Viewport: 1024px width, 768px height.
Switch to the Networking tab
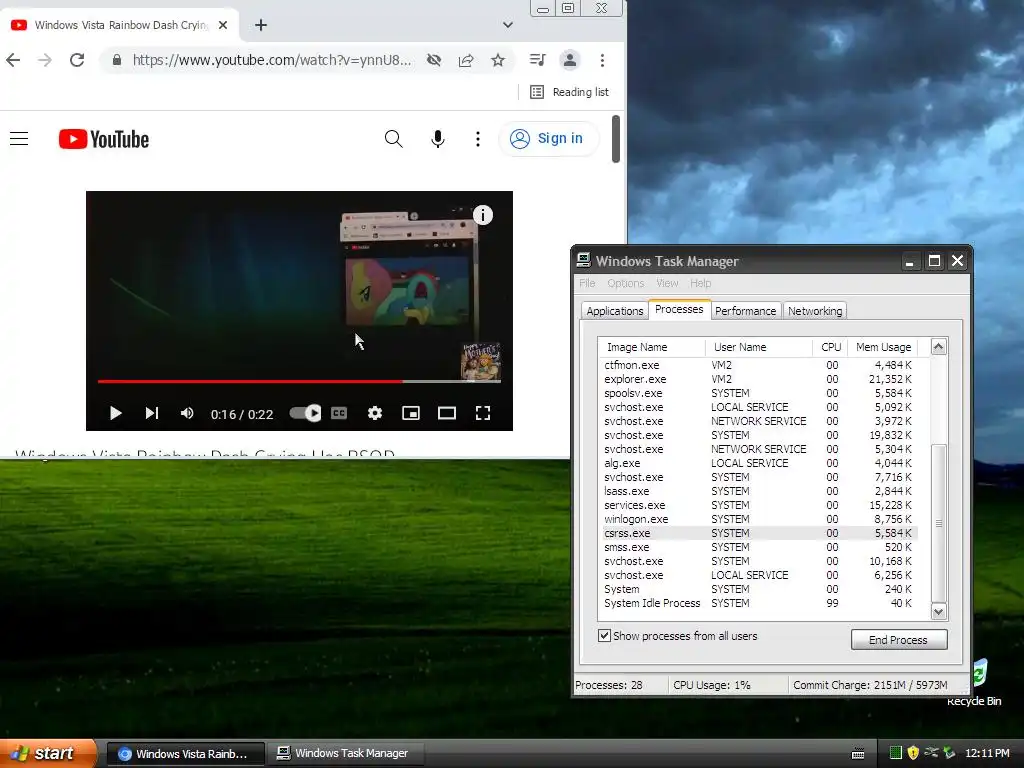[814, 311]
